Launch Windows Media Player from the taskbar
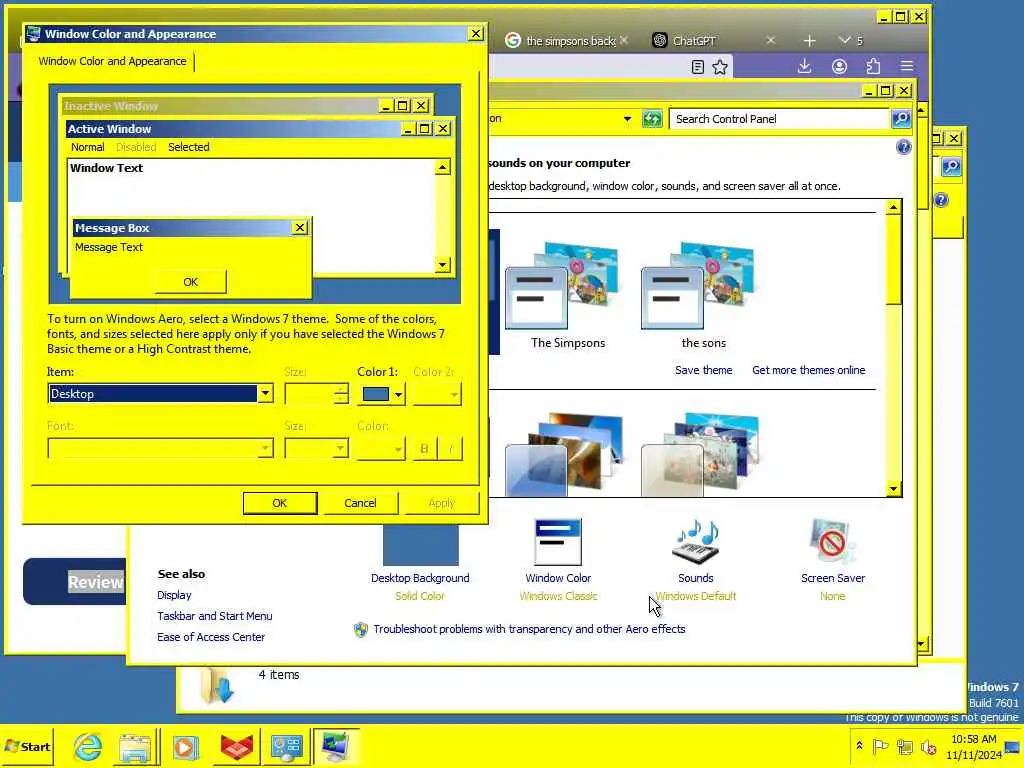This screenshot has width=1024, height=768. 185,746
